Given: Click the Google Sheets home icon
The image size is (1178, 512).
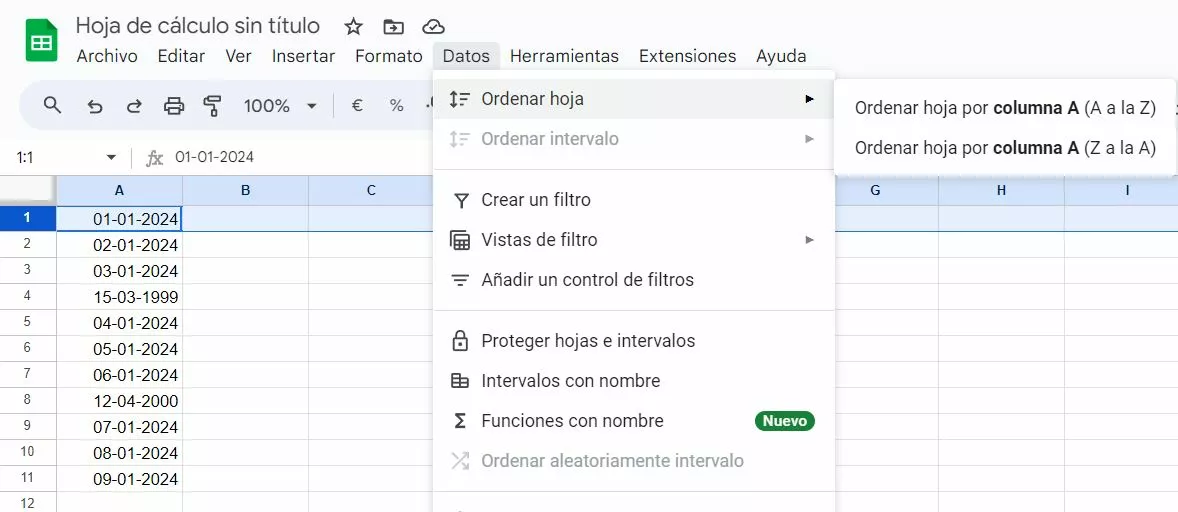Looking at the screenshot, I should click(41, 41).
